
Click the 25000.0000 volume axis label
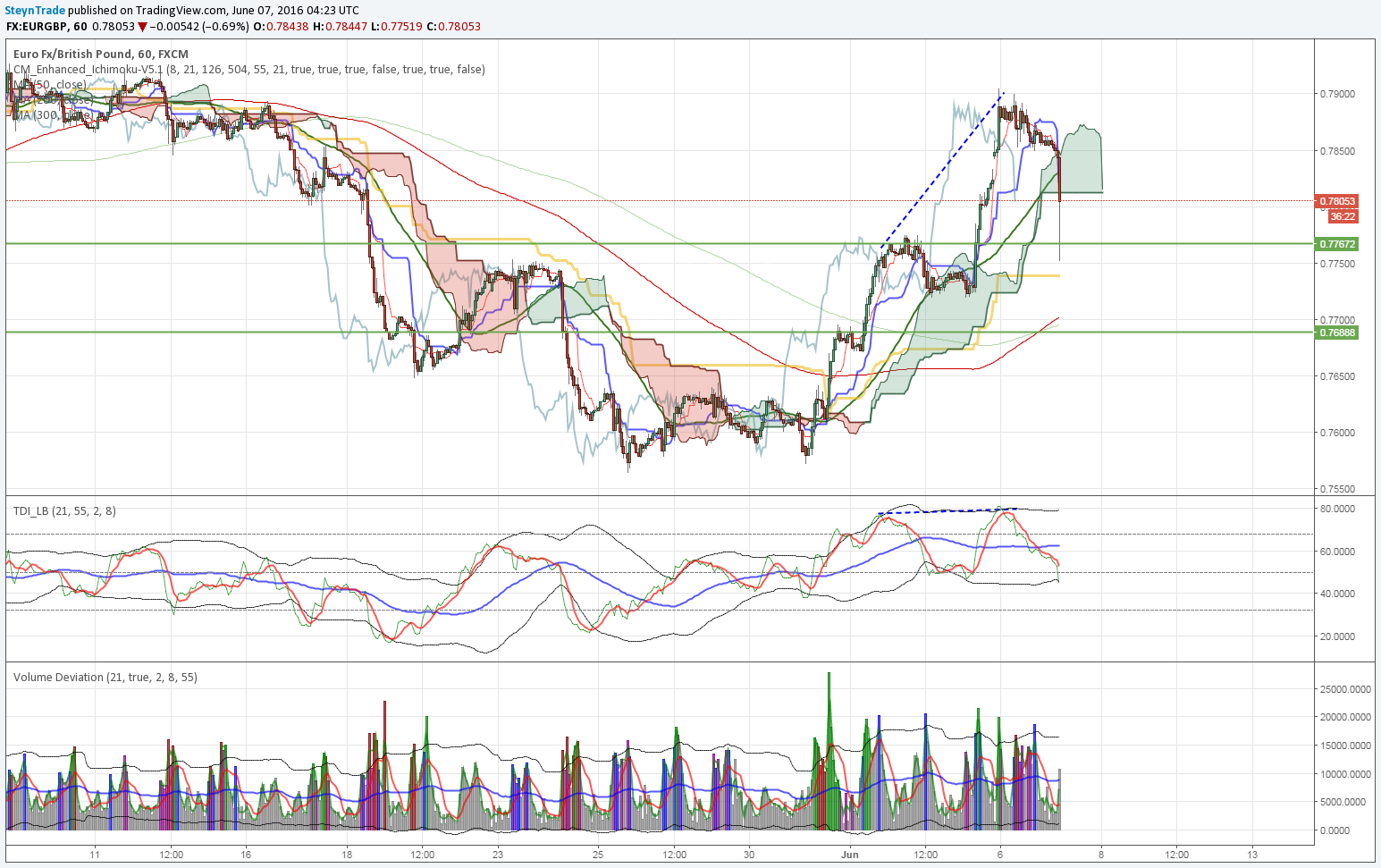point(1346,689)
